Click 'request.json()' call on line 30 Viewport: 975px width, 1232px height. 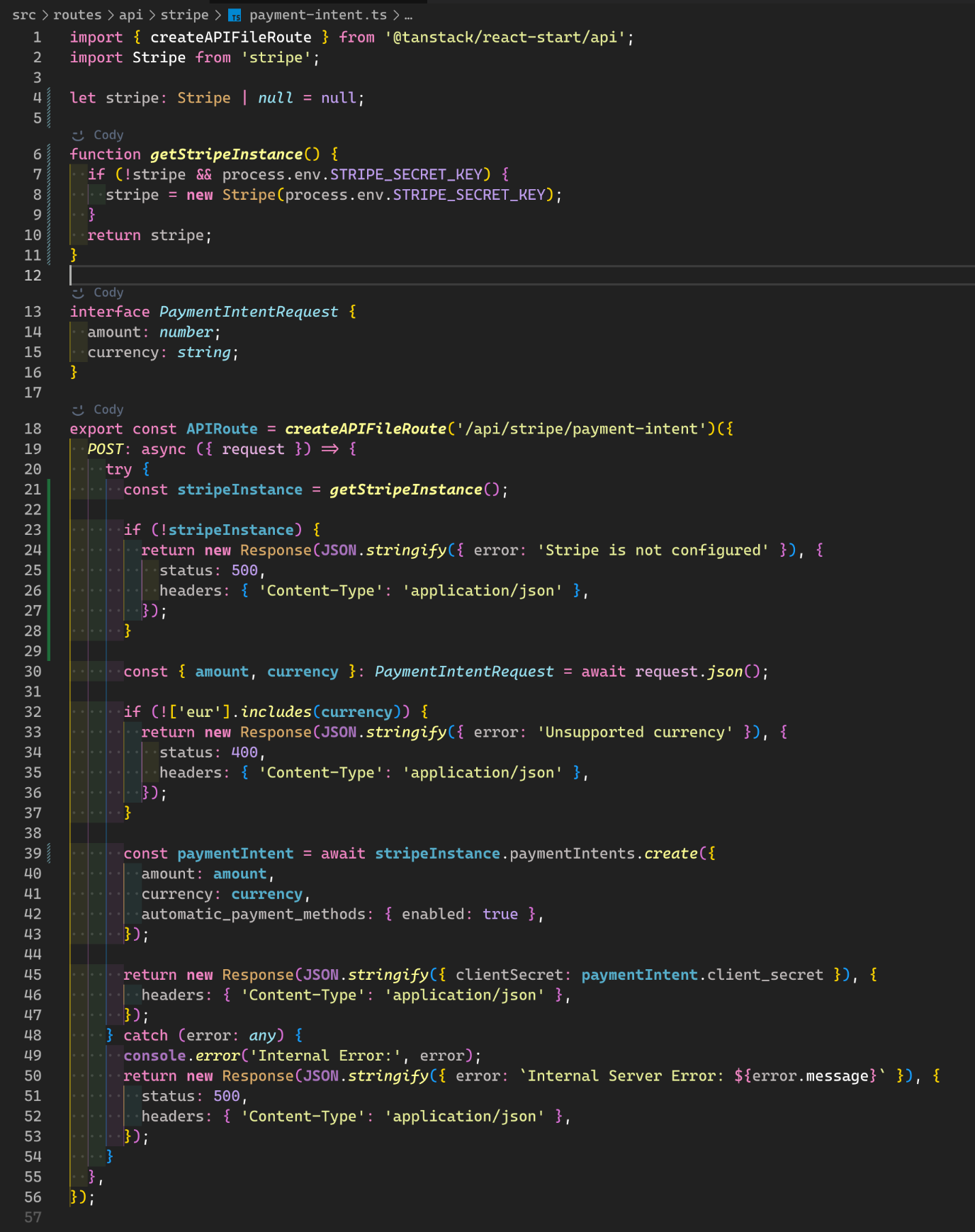pyautogui.click(x=697, y=672)
